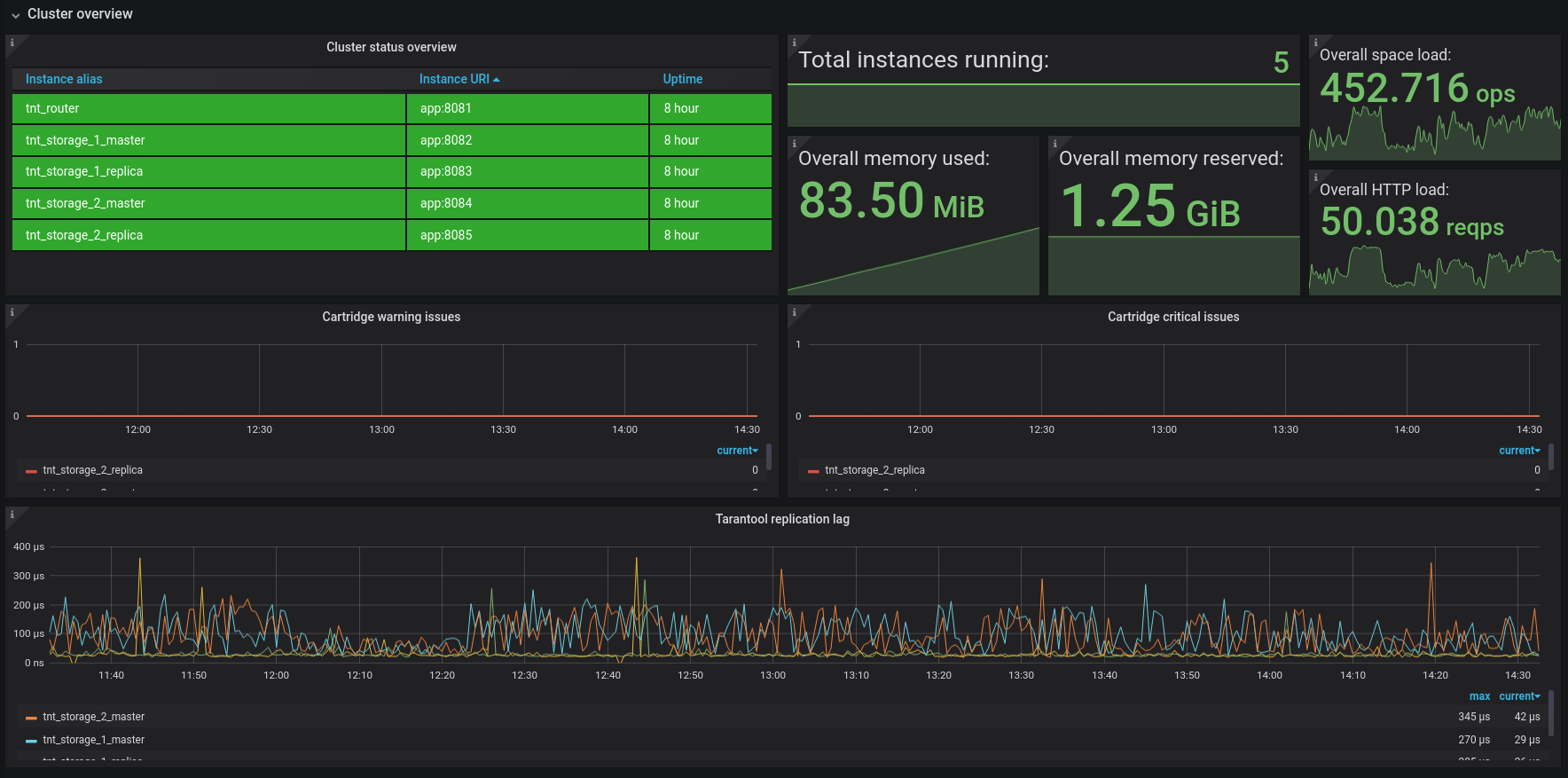
Task: Open info icon on Overall HTTP load panel
Action: pos(1315,177)
